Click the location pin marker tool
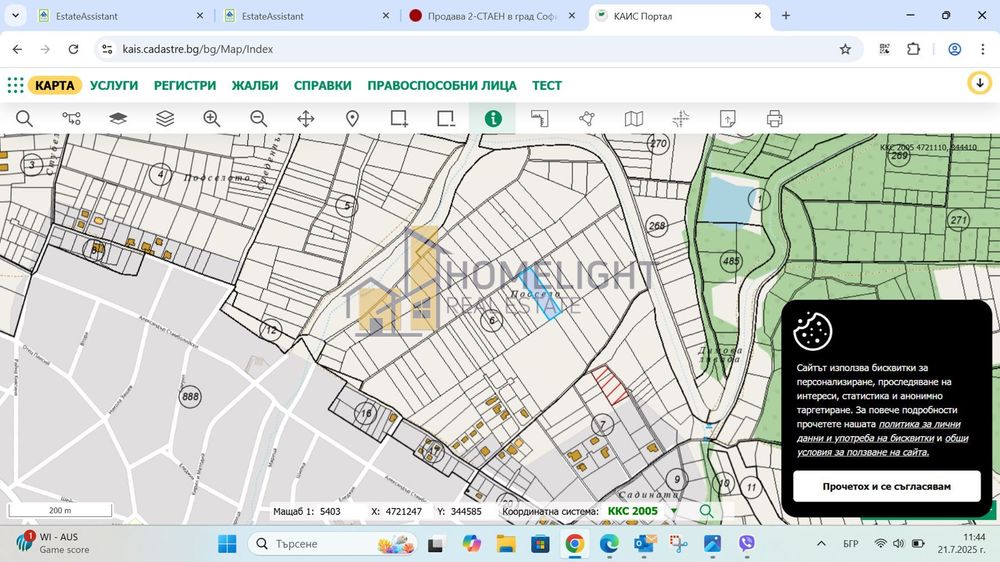 point(352,118)
